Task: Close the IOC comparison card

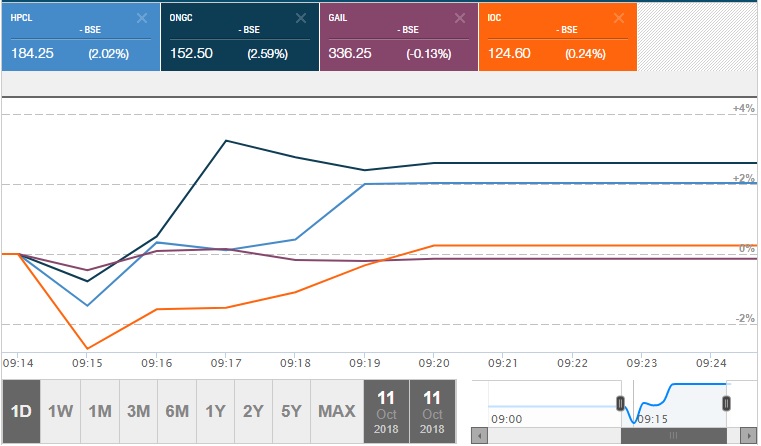Action: [x=620, y=18]
